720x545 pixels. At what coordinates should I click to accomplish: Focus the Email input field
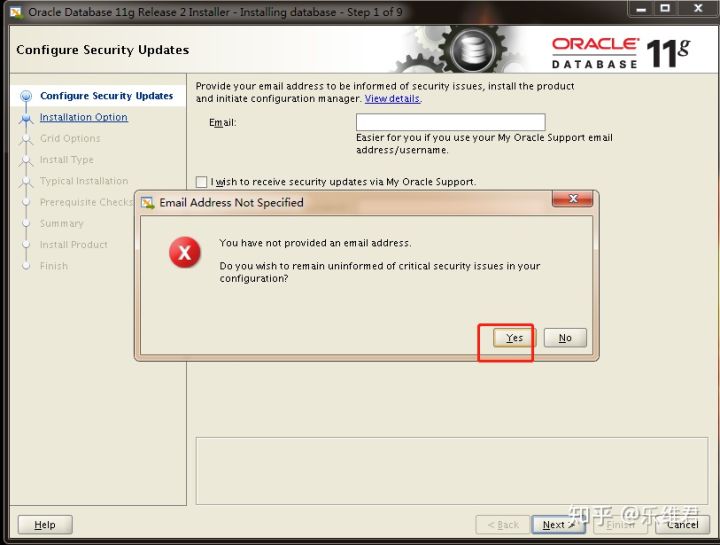tap(450, 122)
